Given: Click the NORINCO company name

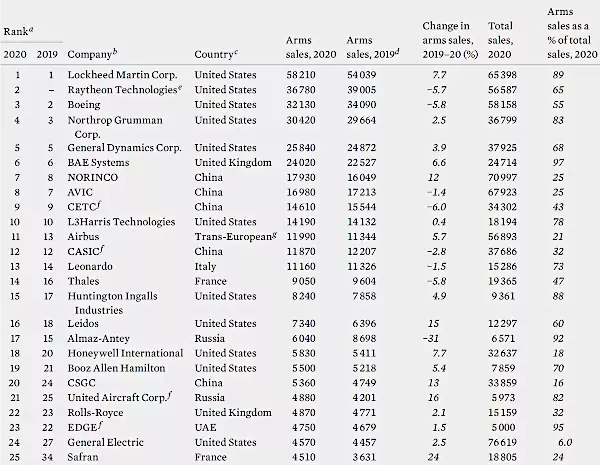Looking at the screenshot, I should pos(90,177).
